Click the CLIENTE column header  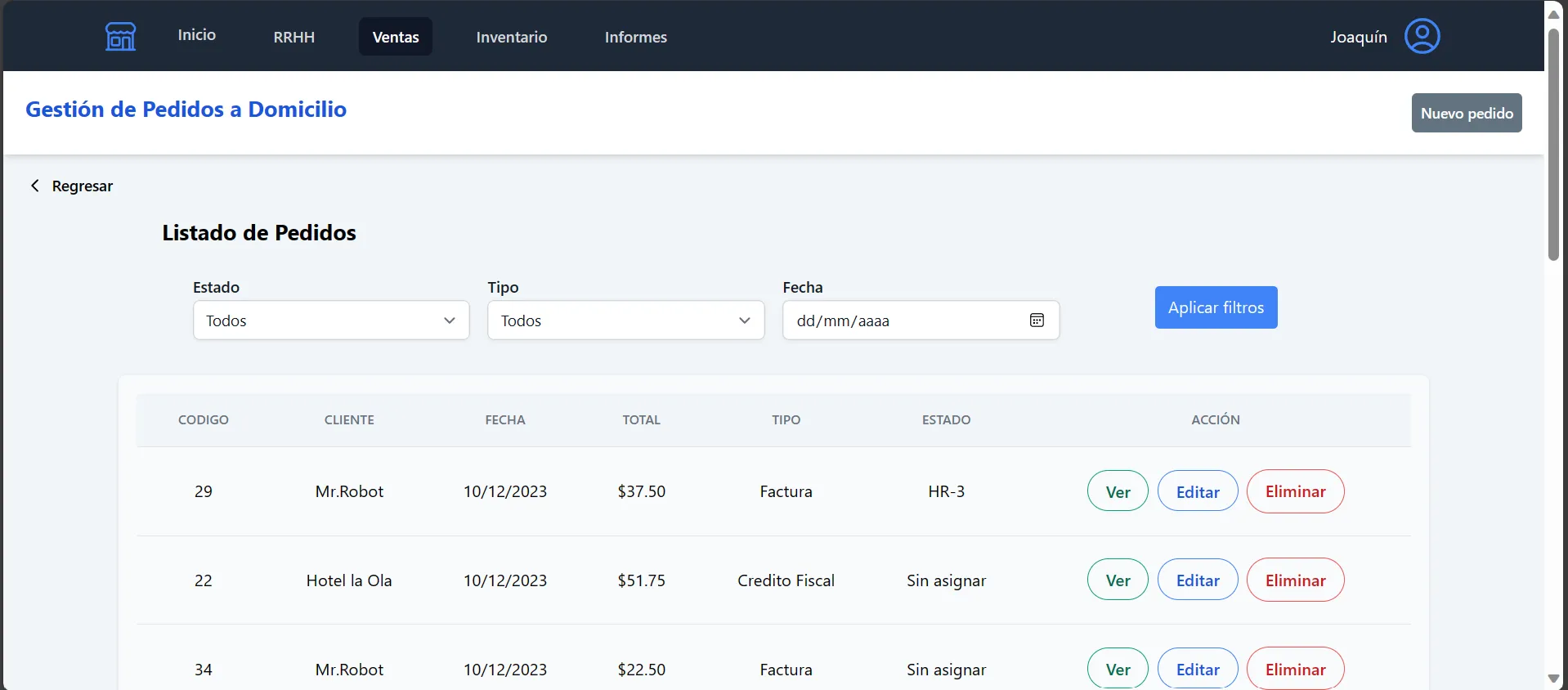pyautogui.click(x=349, y=419)
